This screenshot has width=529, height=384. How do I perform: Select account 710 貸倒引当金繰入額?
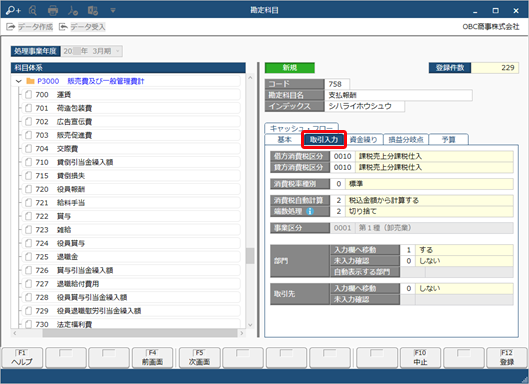[132, 162]
